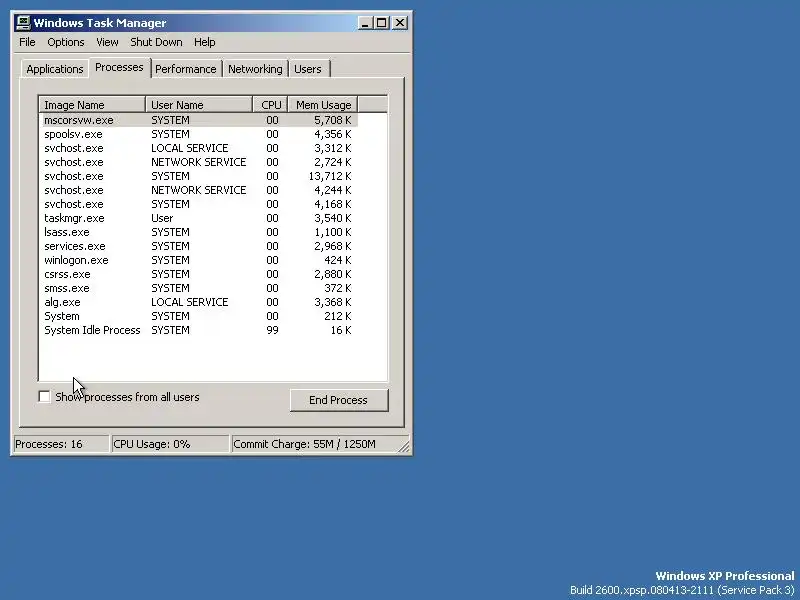Select the winlogon.exe process
Screen dimensions: 800x600
tap(198, 260)
